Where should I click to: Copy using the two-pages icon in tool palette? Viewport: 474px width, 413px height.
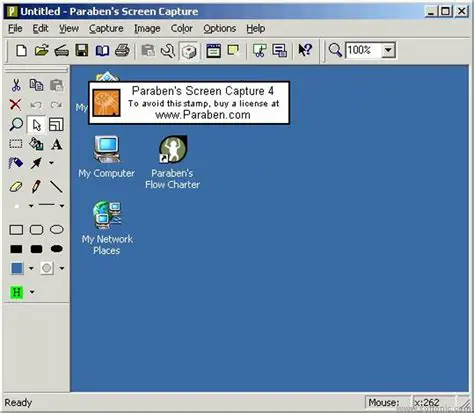coord(36,85)
